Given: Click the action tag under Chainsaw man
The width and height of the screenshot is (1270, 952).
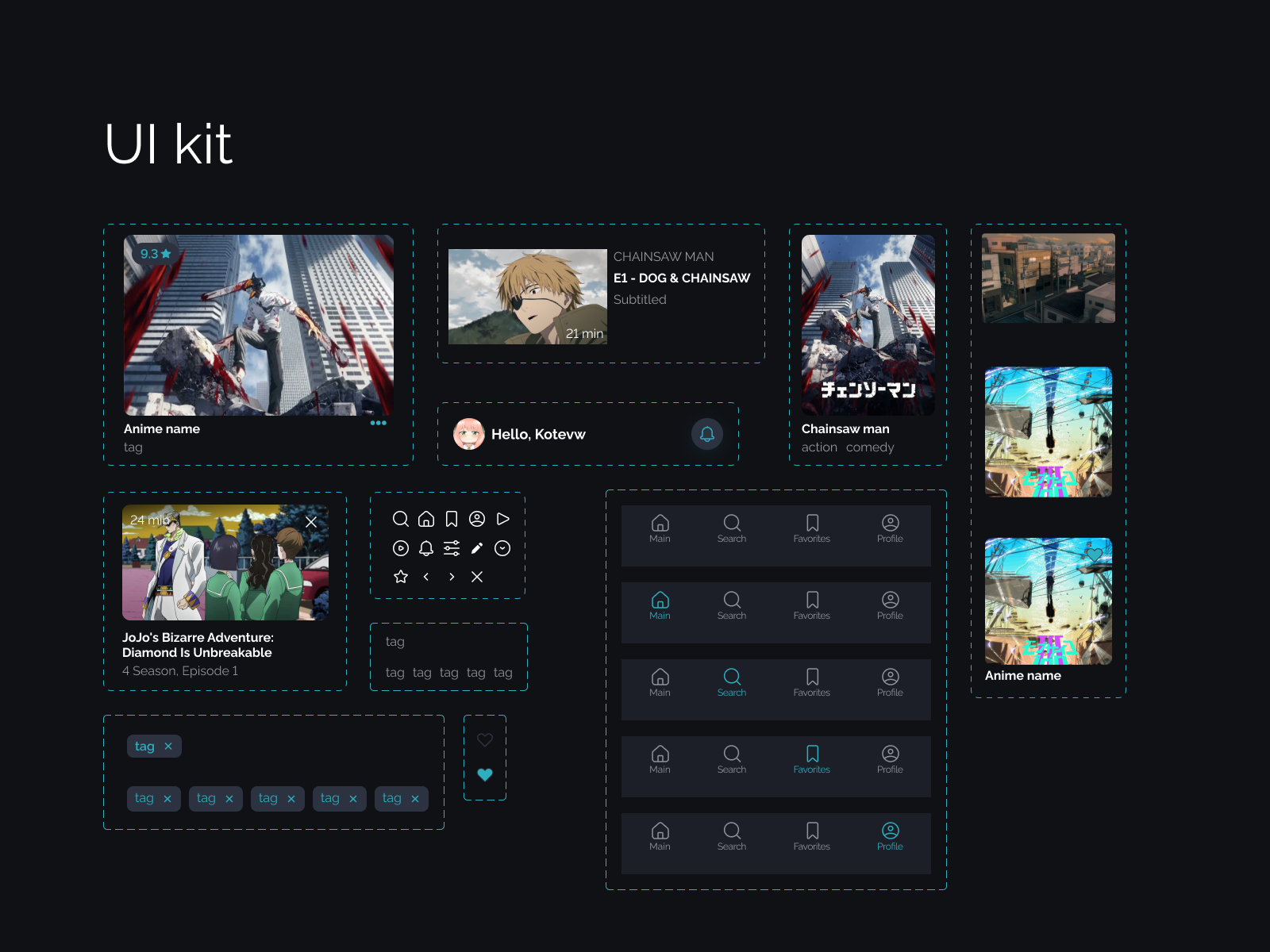Looking at the screenshot, I should tap(819, 447).
